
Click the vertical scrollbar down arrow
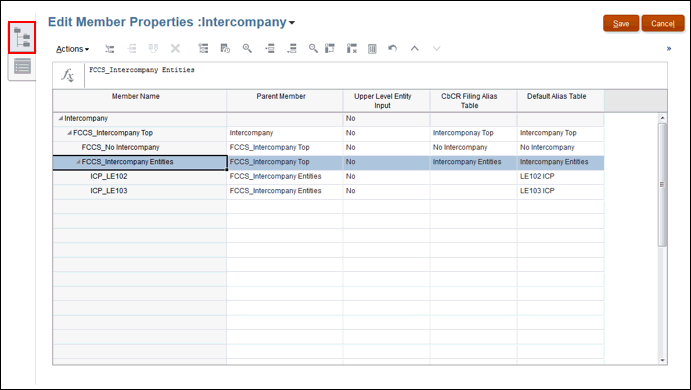662,360
